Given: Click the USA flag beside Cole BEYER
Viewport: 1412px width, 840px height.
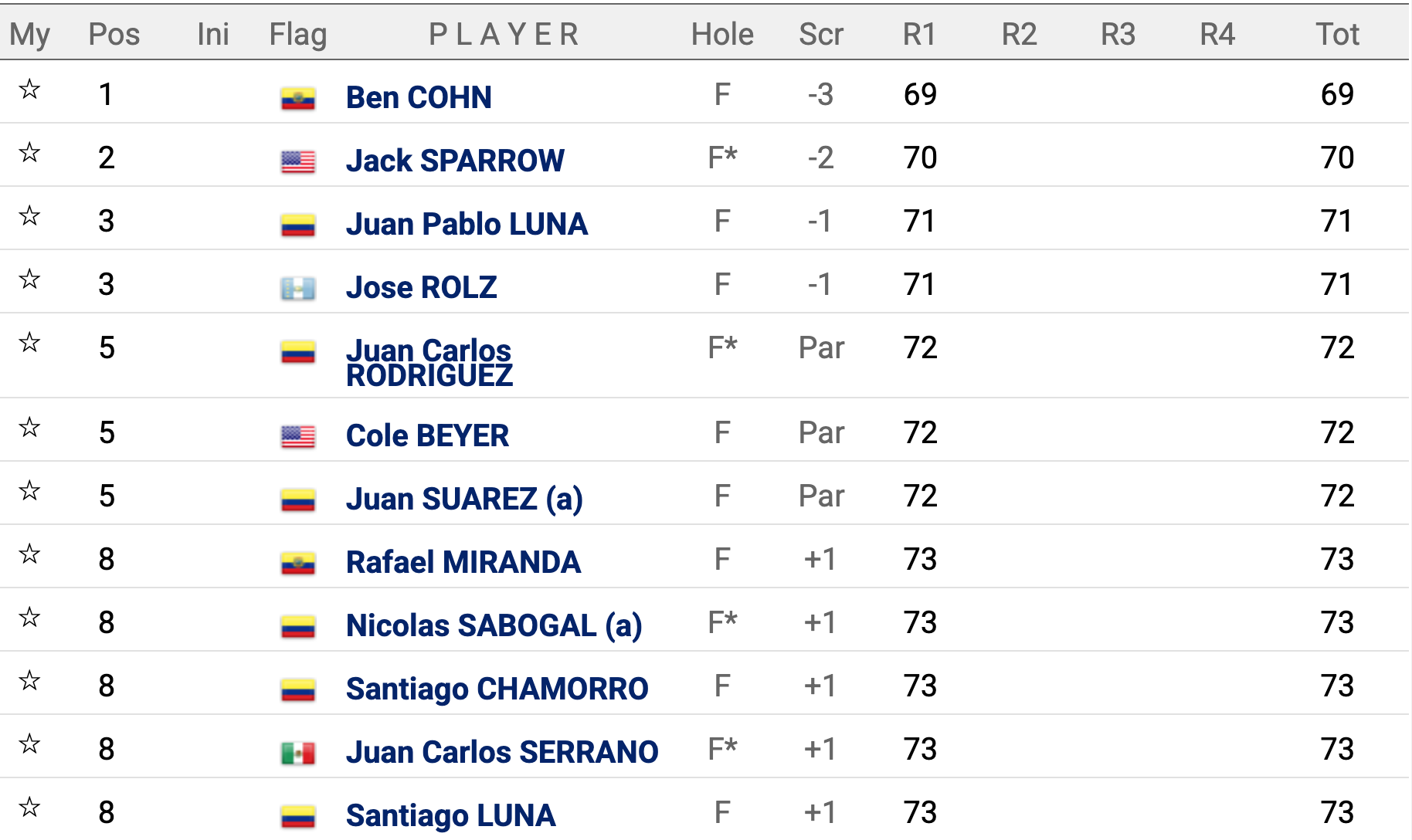Looking at the screenshot, I should (297, 436).
